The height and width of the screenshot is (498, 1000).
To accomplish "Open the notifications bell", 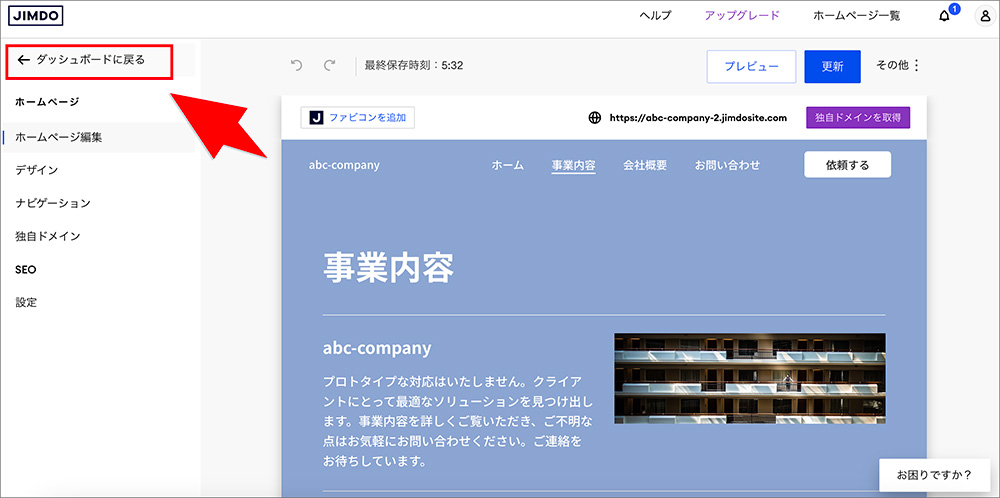I will tap(945, 17).
